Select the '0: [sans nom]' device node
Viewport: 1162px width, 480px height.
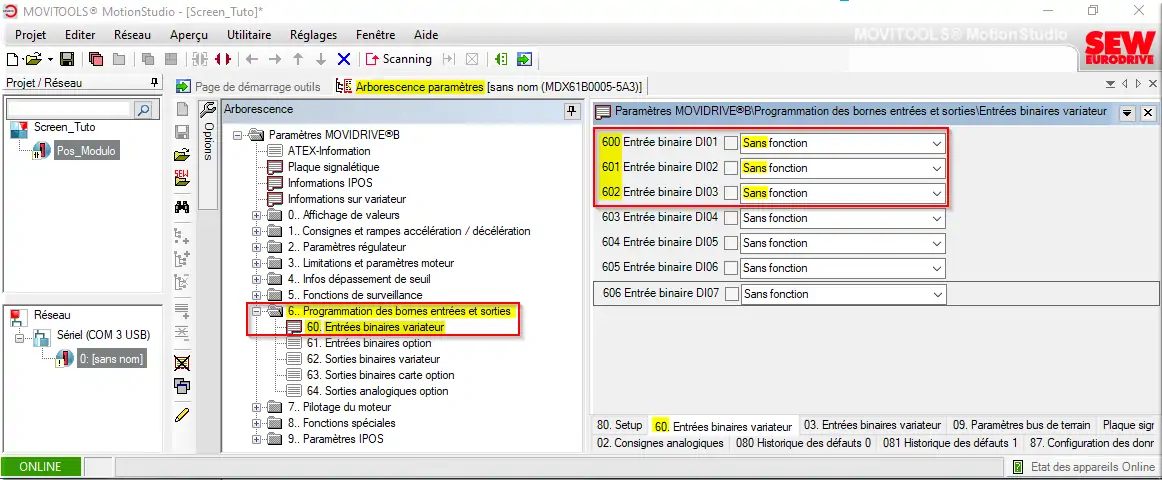coord(111,359)
